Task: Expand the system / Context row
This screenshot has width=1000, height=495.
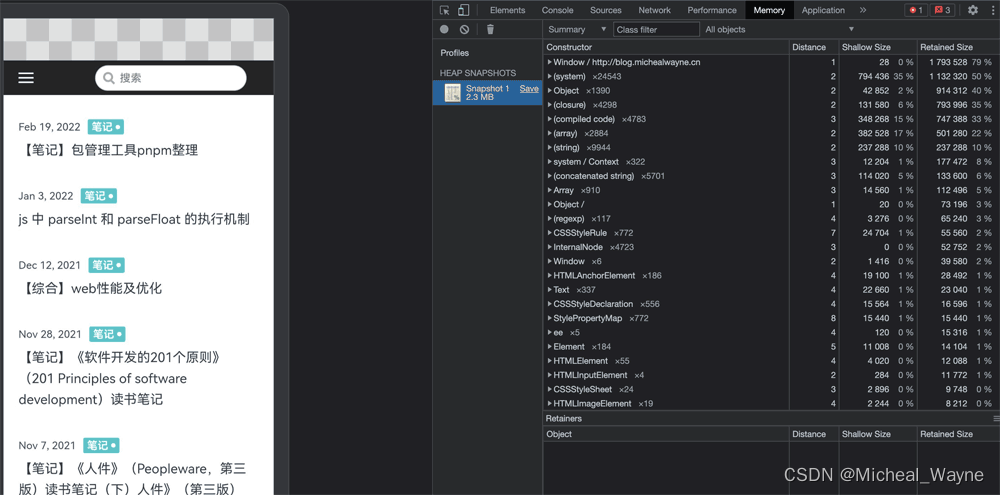Action: pos(550,161)
